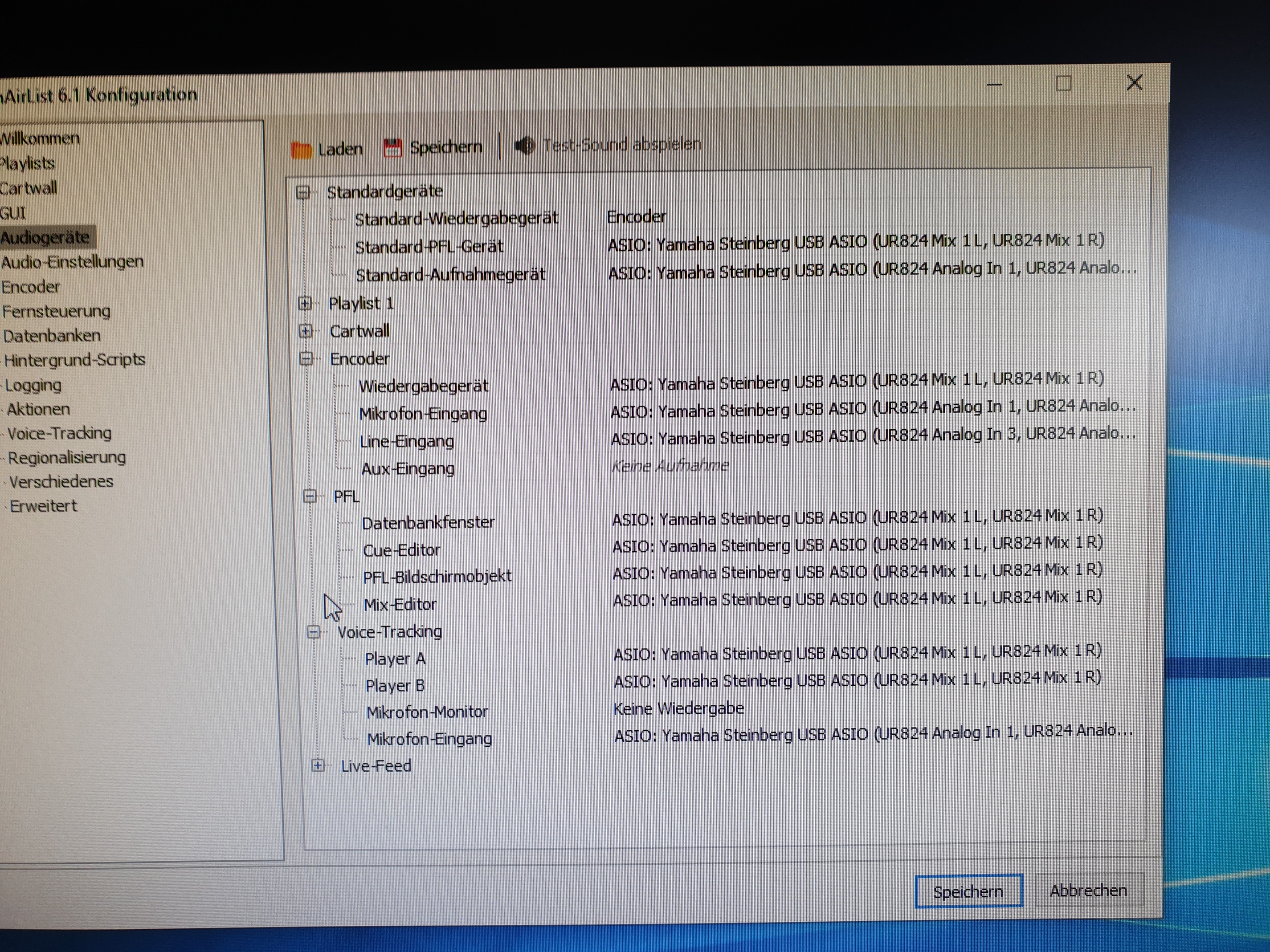
Task: Maximize the Konfiguration window
Action: (1063, 84)
